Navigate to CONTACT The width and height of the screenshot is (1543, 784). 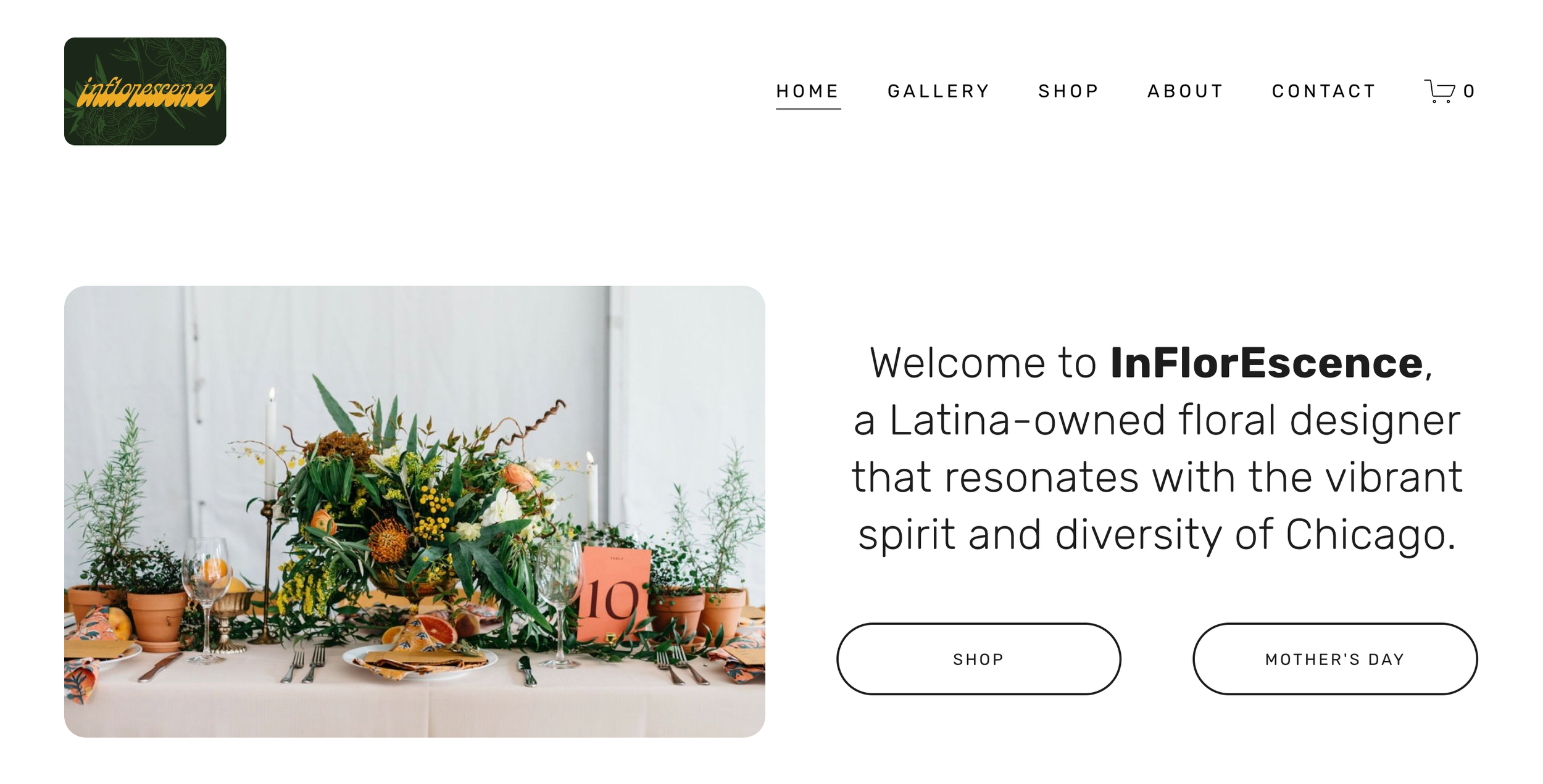tap(1324, 91)
